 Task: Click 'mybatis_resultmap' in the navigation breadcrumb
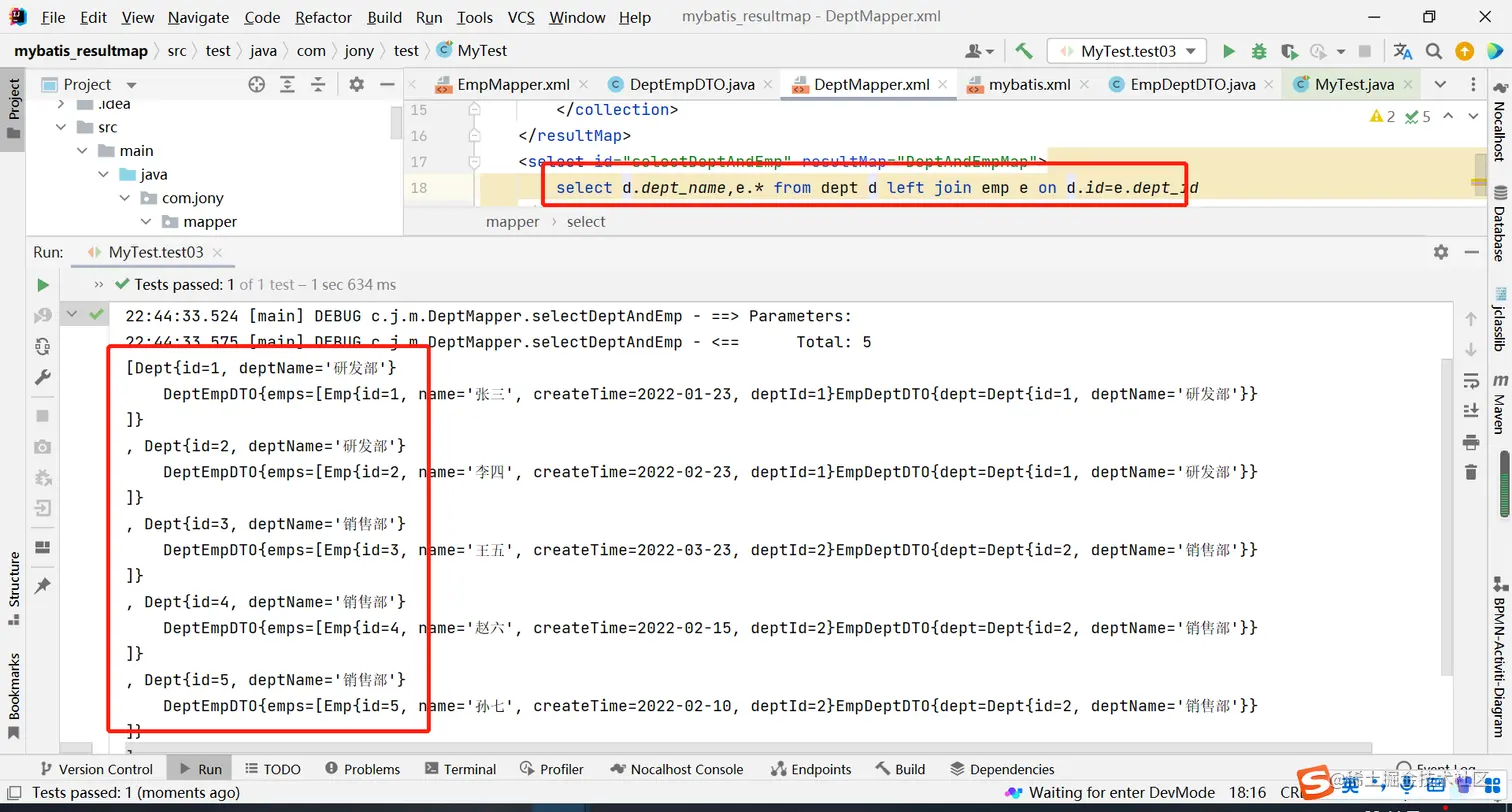click(x=81, y=51)
